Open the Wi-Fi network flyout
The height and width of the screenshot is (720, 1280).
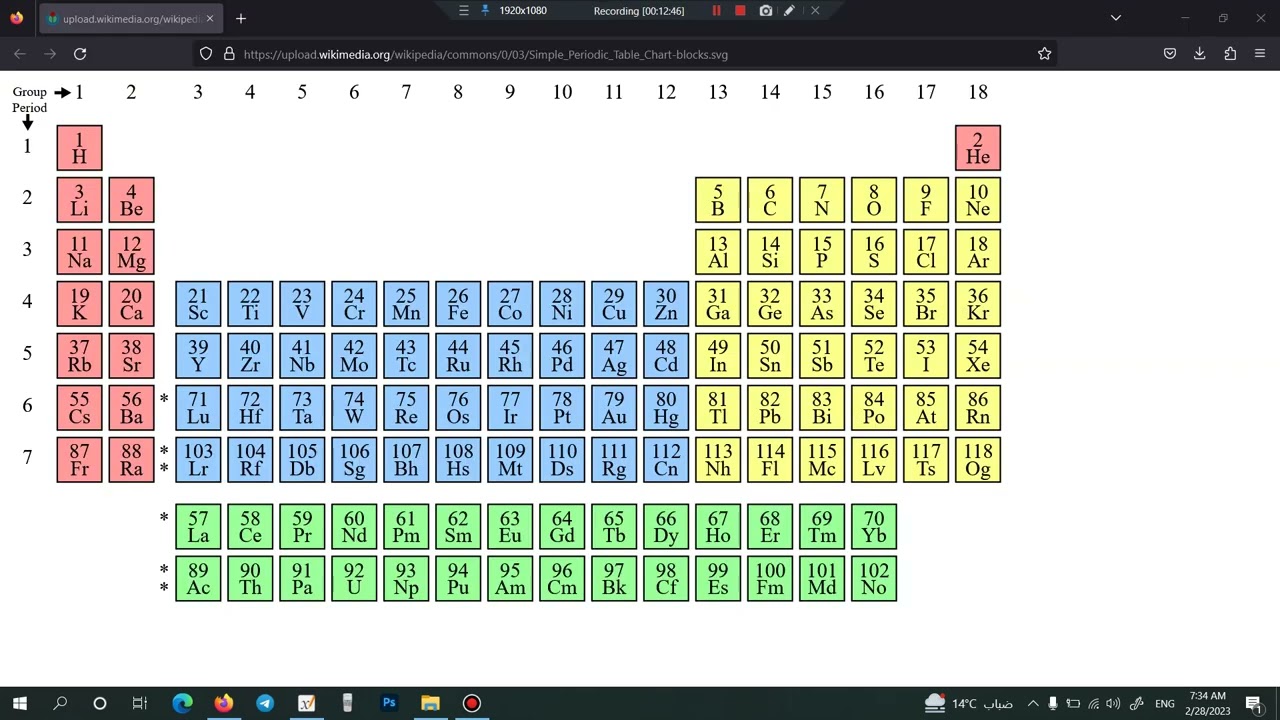tap(1093, 703)
